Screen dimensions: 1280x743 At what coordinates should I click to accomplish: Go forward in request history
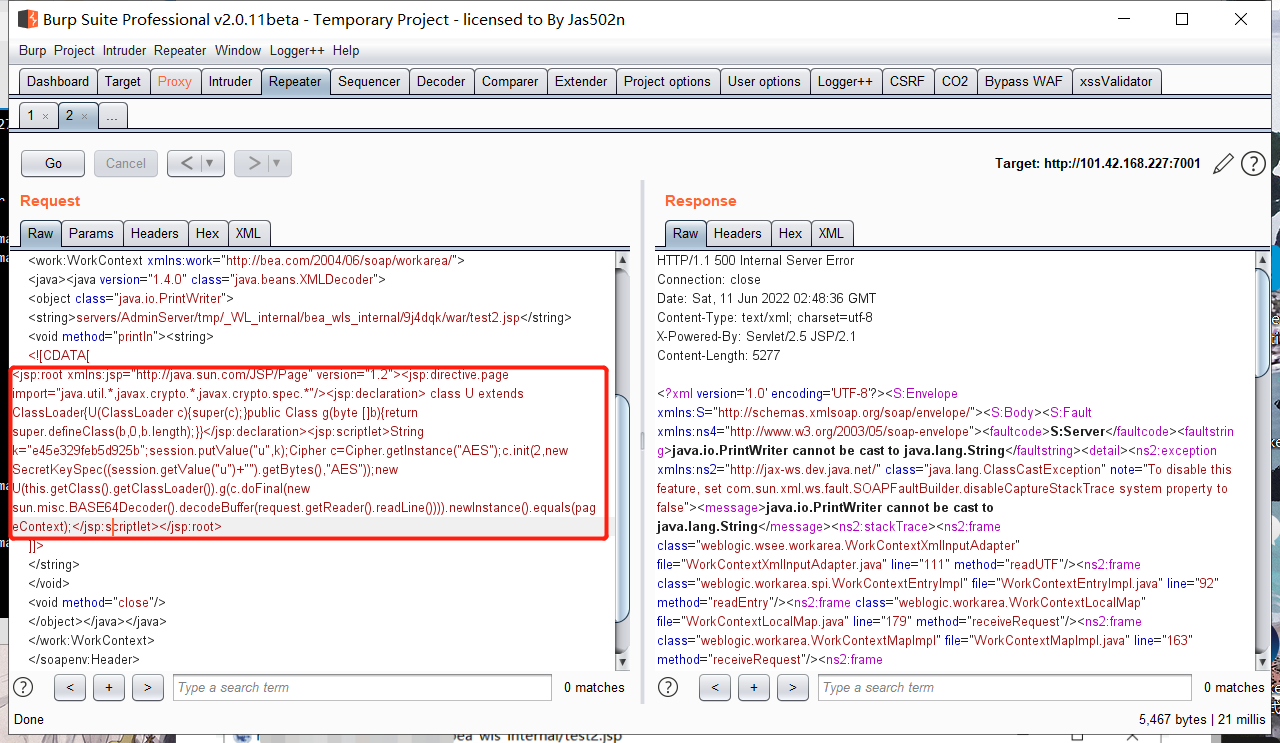pyautogui.click(x=254, y=163)
